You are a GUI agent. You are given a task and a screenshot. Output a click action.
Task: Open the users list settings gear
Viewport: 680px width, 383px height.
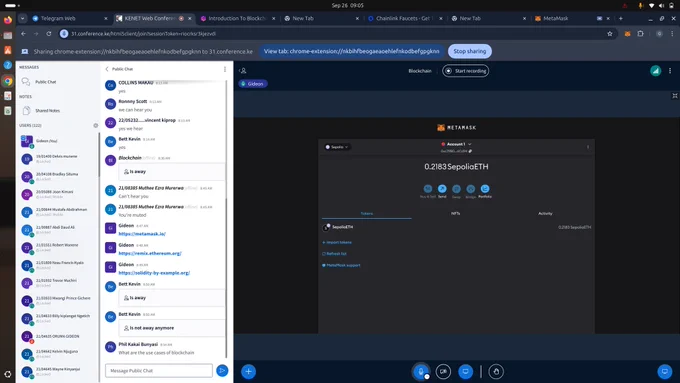tap(96, 125)
